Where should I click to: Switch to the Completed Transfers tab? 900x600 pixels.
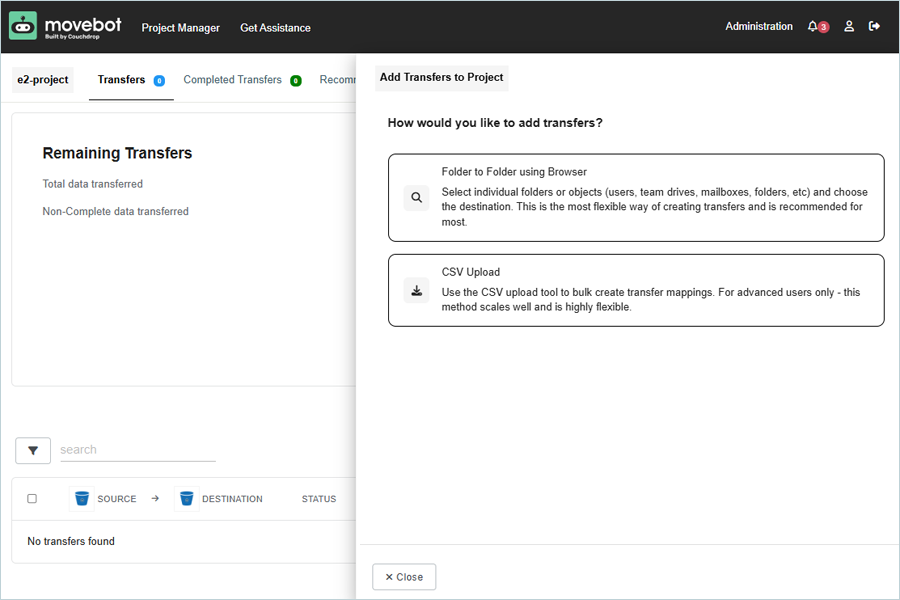[233, 80]
